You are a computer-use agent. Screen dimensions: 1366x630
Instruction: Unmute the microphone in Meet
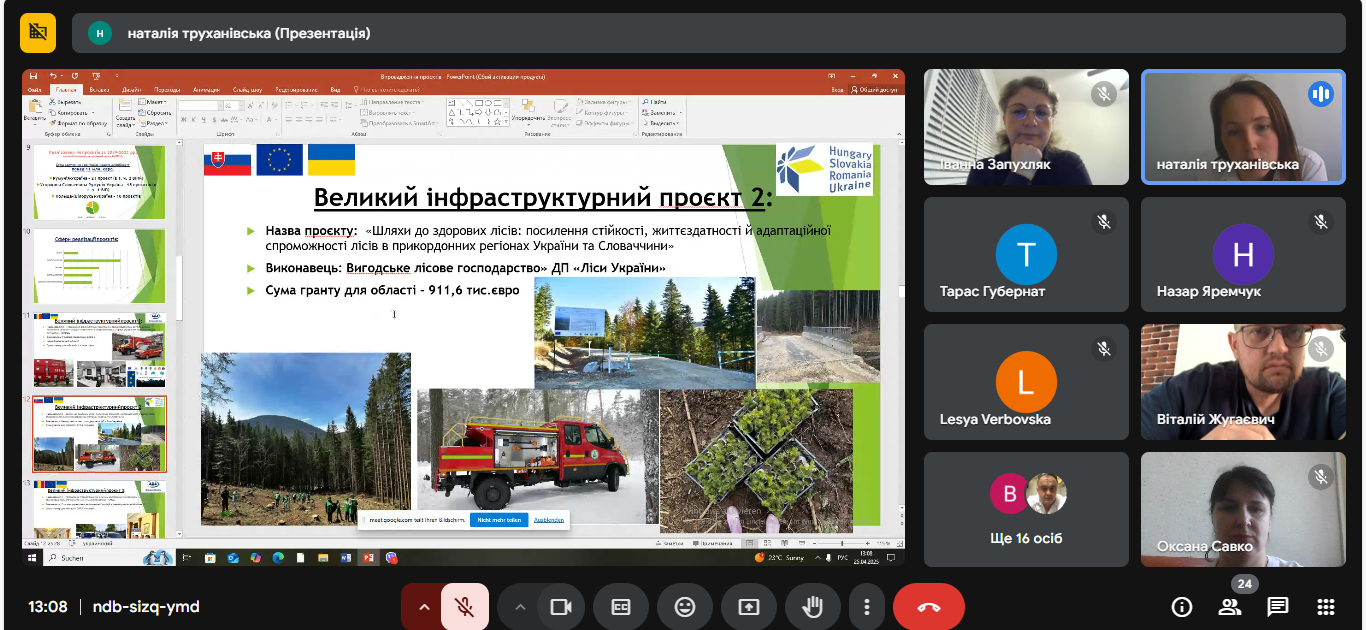point(465,607)
